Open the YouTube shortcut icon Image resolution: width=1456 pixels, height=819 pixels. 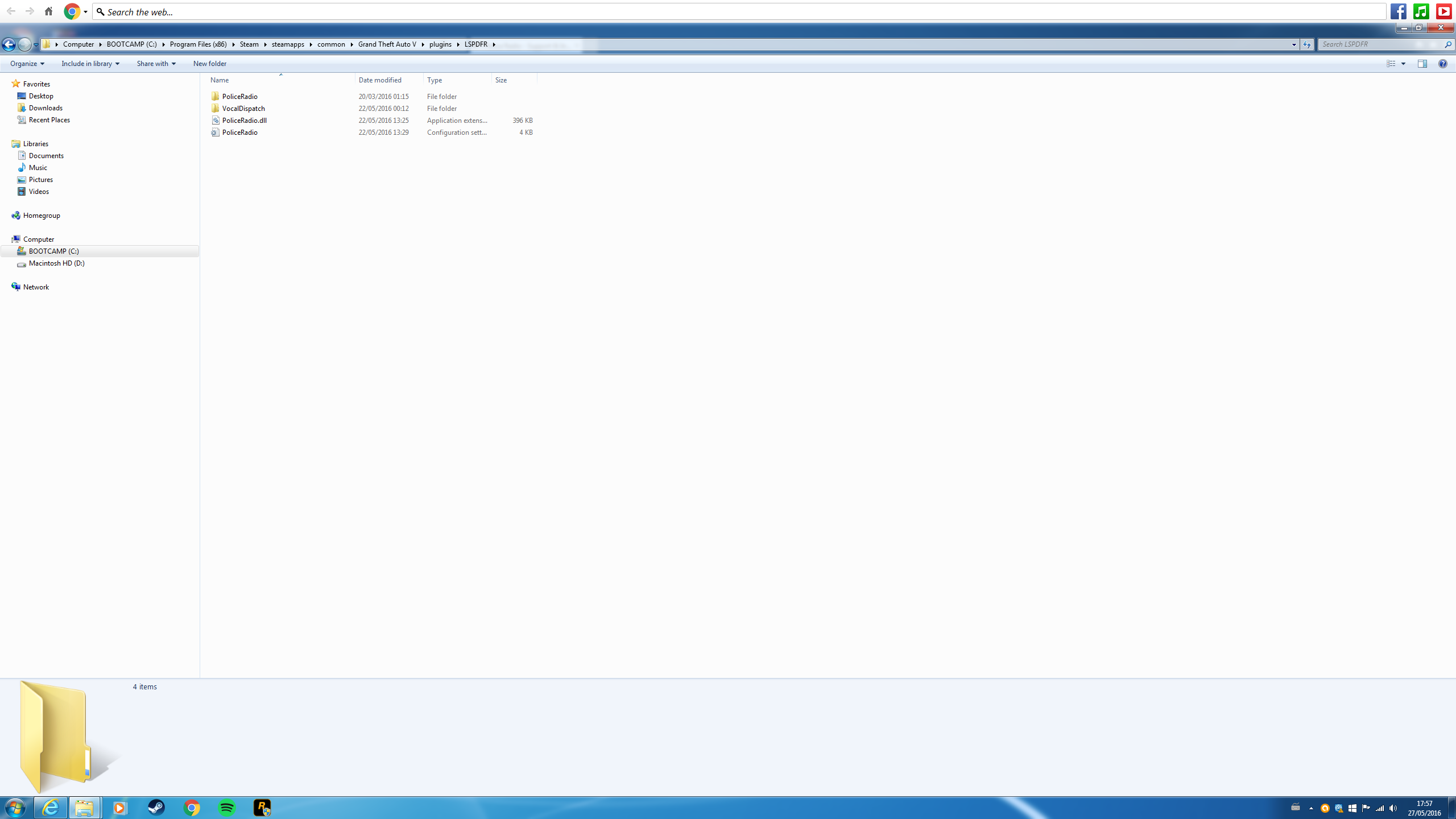pos(1443,11)
